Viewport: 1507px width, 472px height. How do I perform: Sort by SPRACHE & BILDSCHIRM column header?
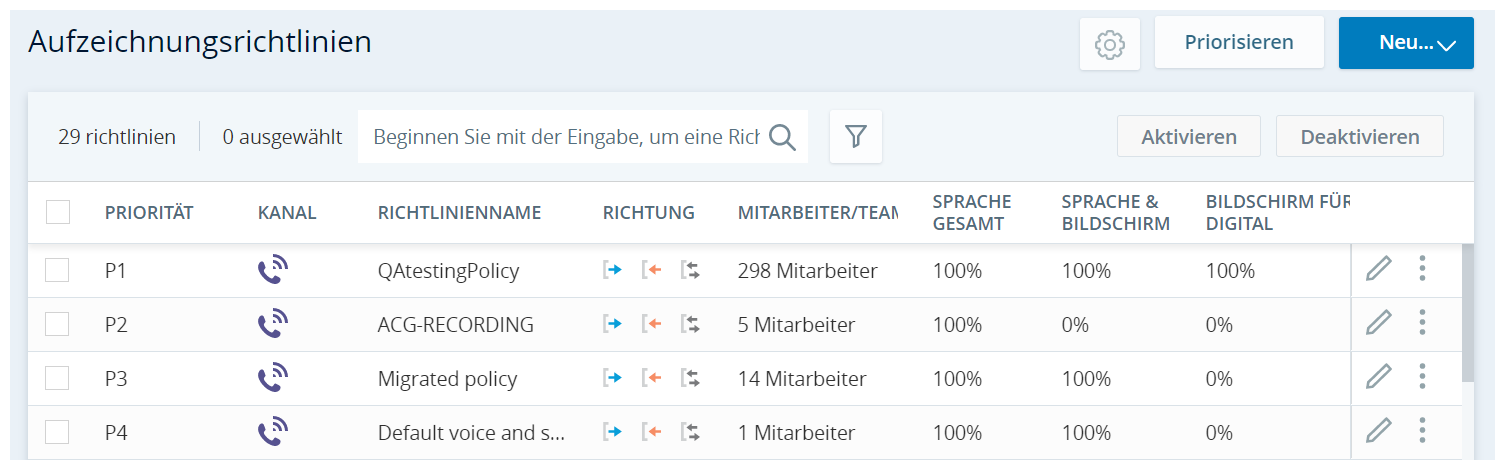click(1116, 212)
